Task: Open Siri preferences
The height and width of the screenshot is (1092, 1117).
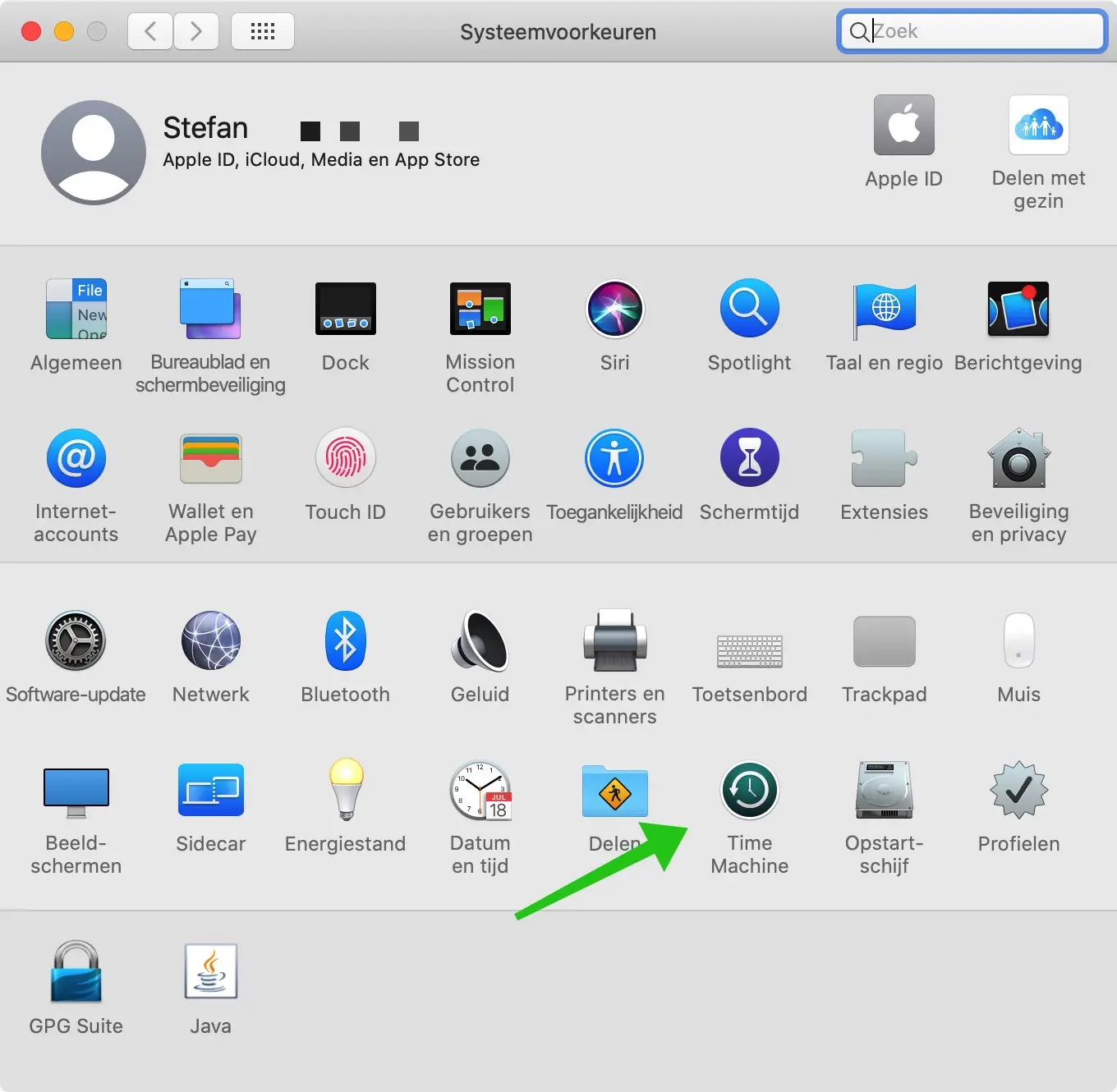Action: 615,310
